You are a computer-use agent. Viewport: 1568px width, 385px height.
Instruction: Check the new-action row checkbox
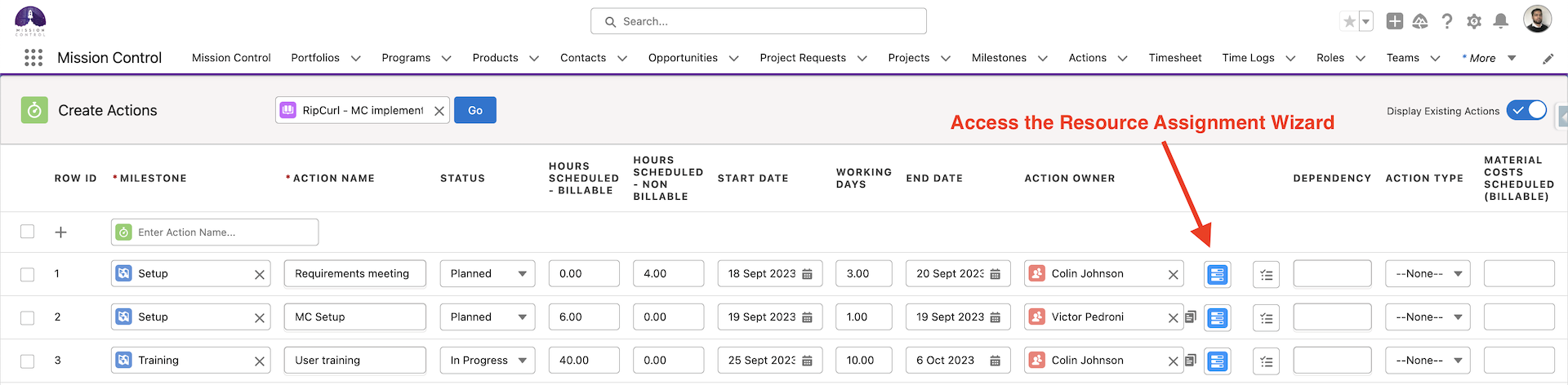[x=28, y=232]
